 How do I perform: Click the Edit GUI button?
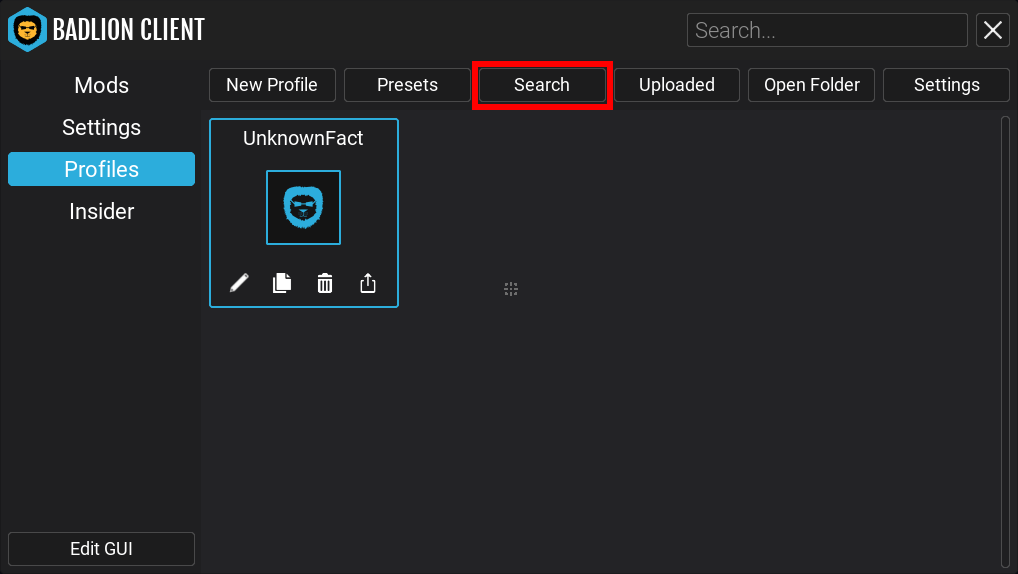[101, 549]
